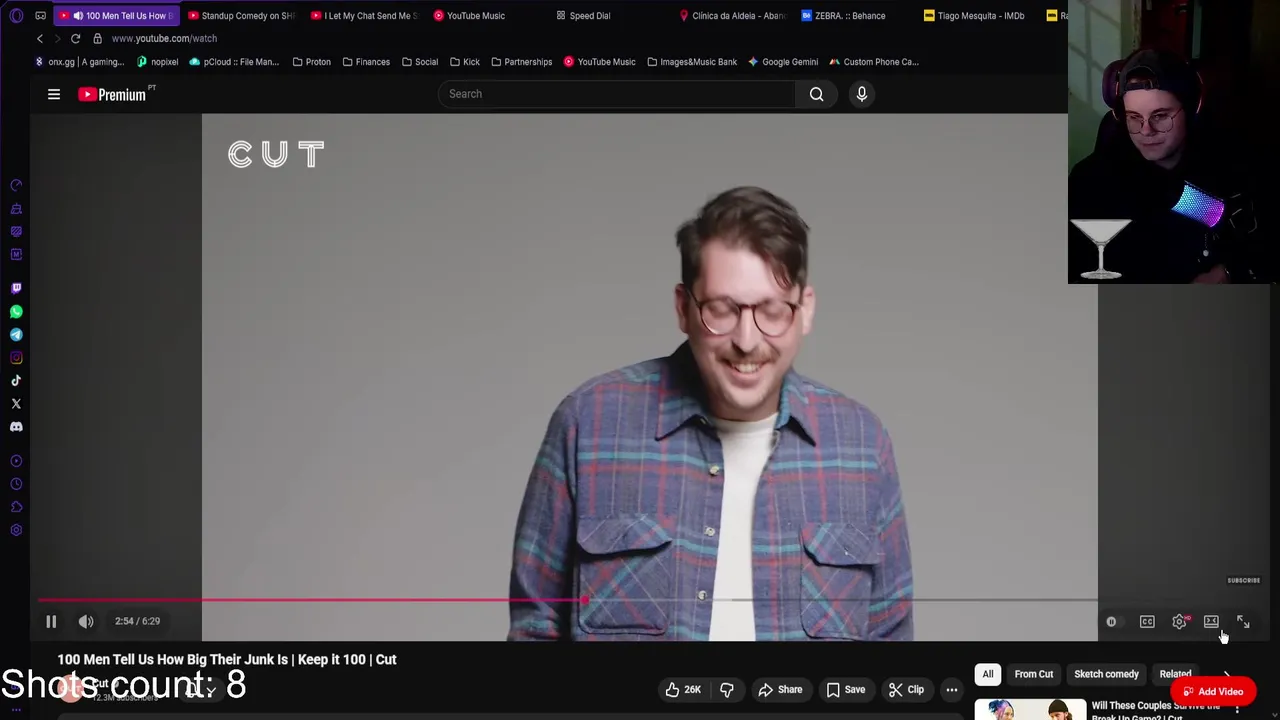
Task: Select the Sketch comedy filter chip
Action: (1106, 675)
